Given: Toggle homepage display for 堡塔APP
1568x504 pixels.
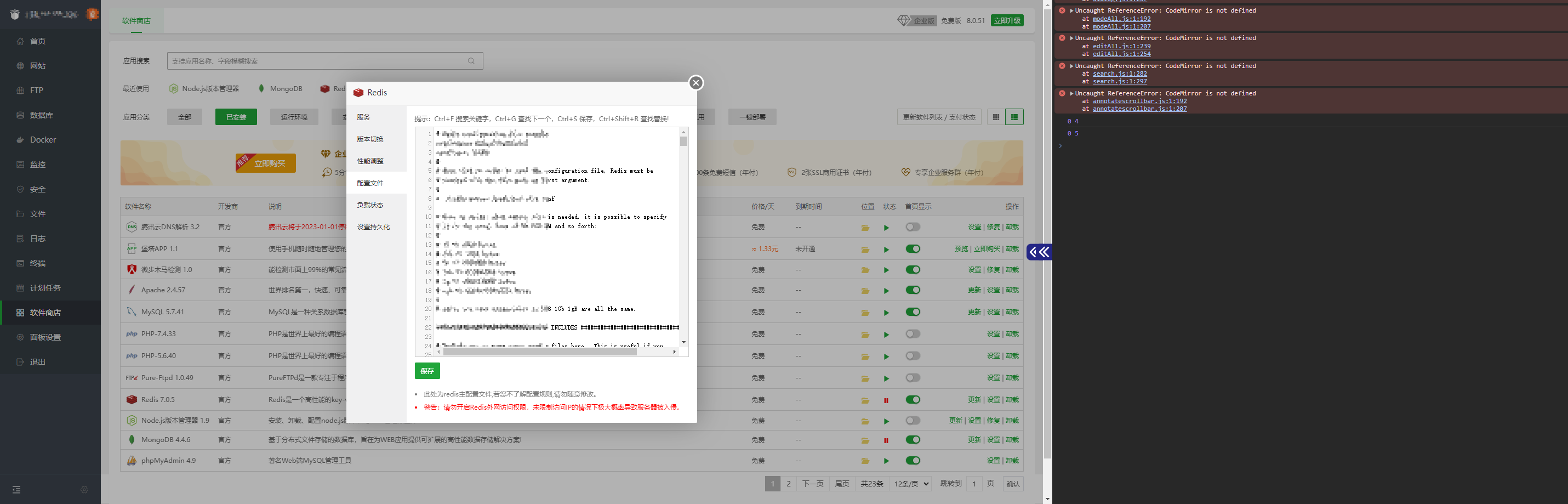Looking at the screenshot, I should pos(913,248).
